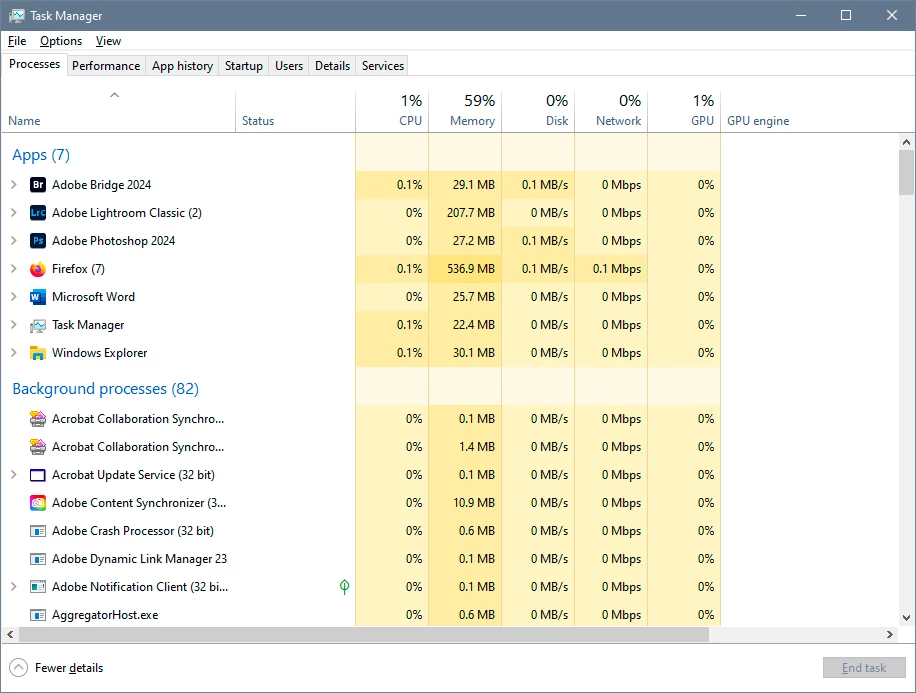Open the View menu
The width and height of the screenshot is (916, 693).
(108, 41)
